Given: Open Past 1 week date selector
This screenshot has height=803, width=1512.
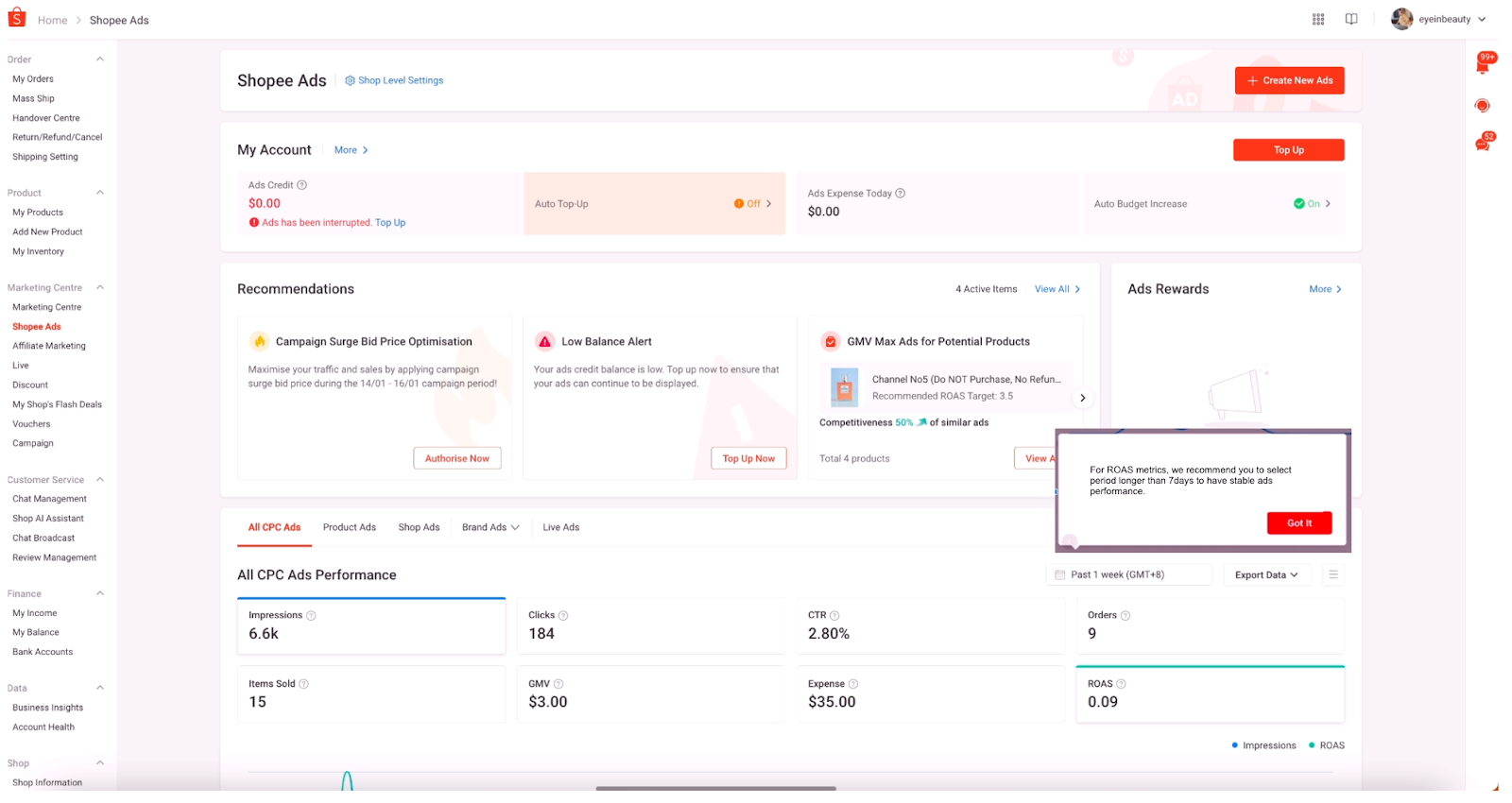Looking at the screenshot, I should coord(1129,574).
